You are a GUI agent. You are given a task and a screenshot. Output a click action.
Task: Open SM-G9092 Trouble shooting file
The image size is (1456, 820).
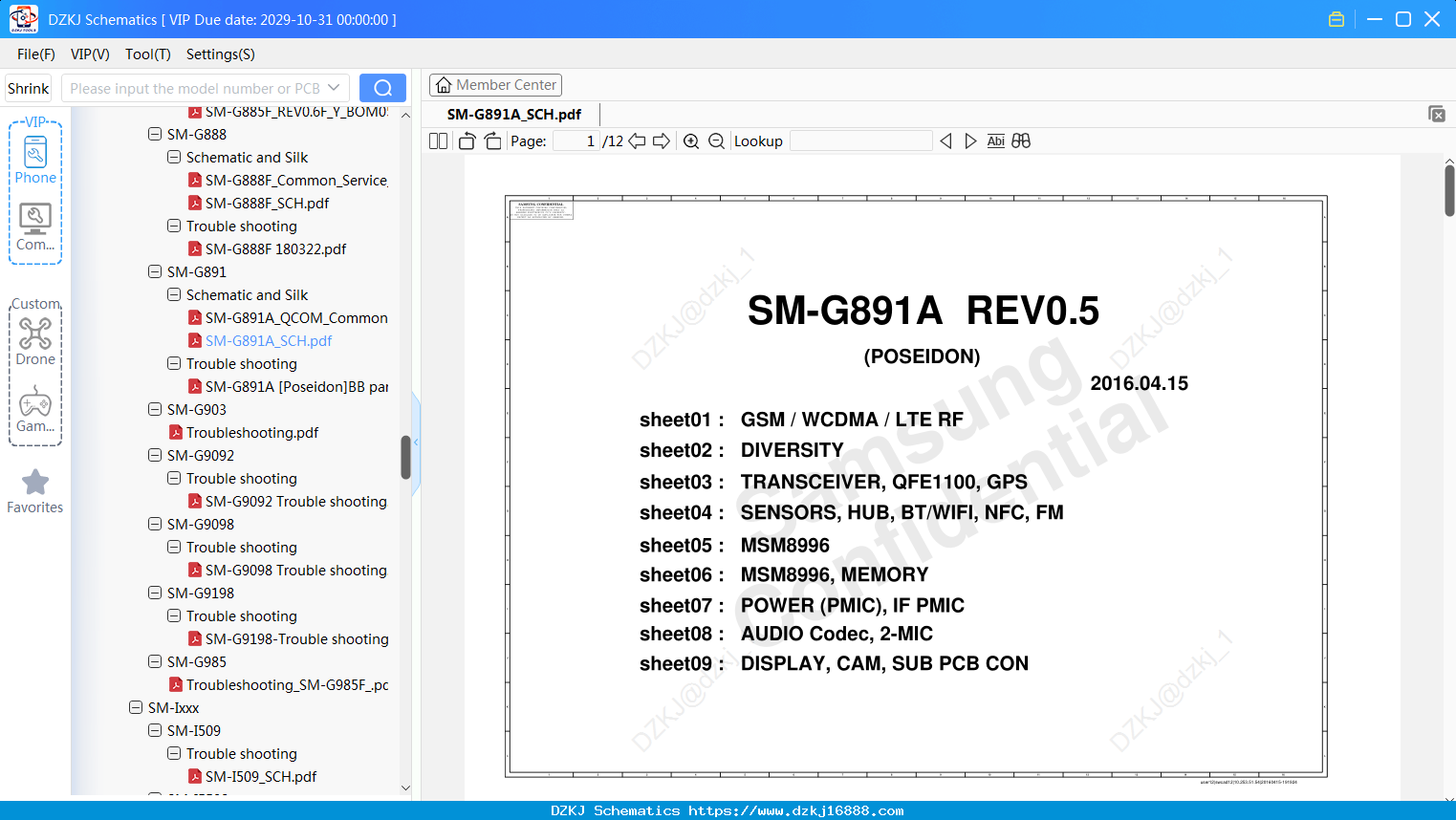[x=287, y=501]
